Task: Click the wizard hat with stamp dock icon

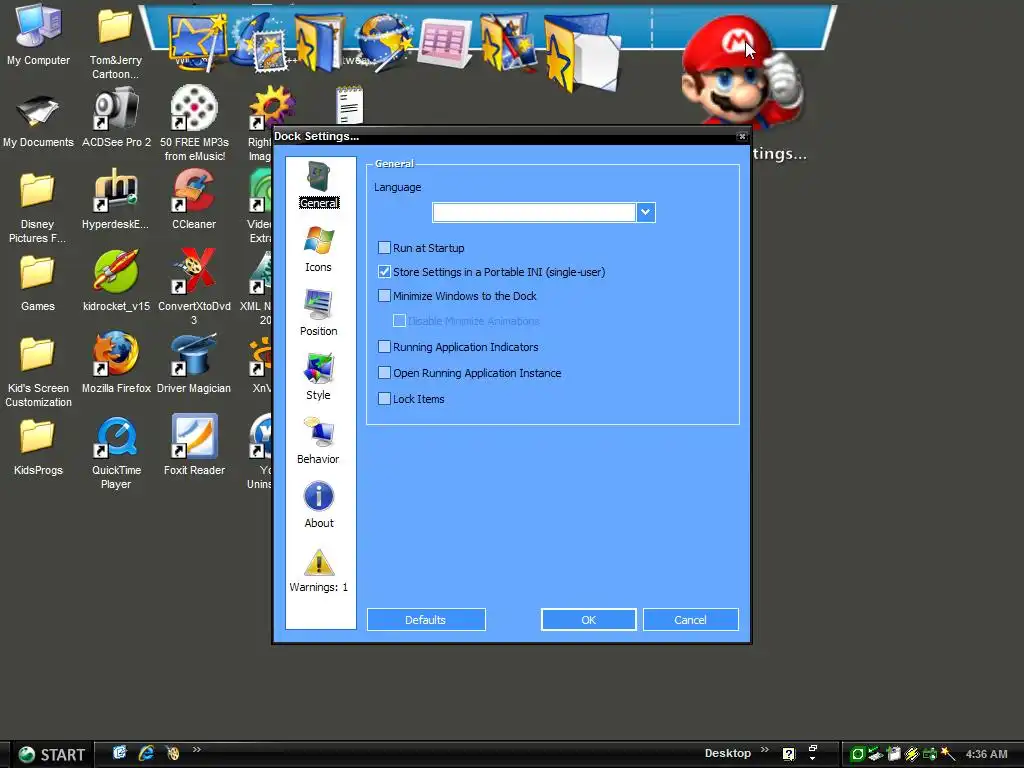Action: (x=261, y=42)
